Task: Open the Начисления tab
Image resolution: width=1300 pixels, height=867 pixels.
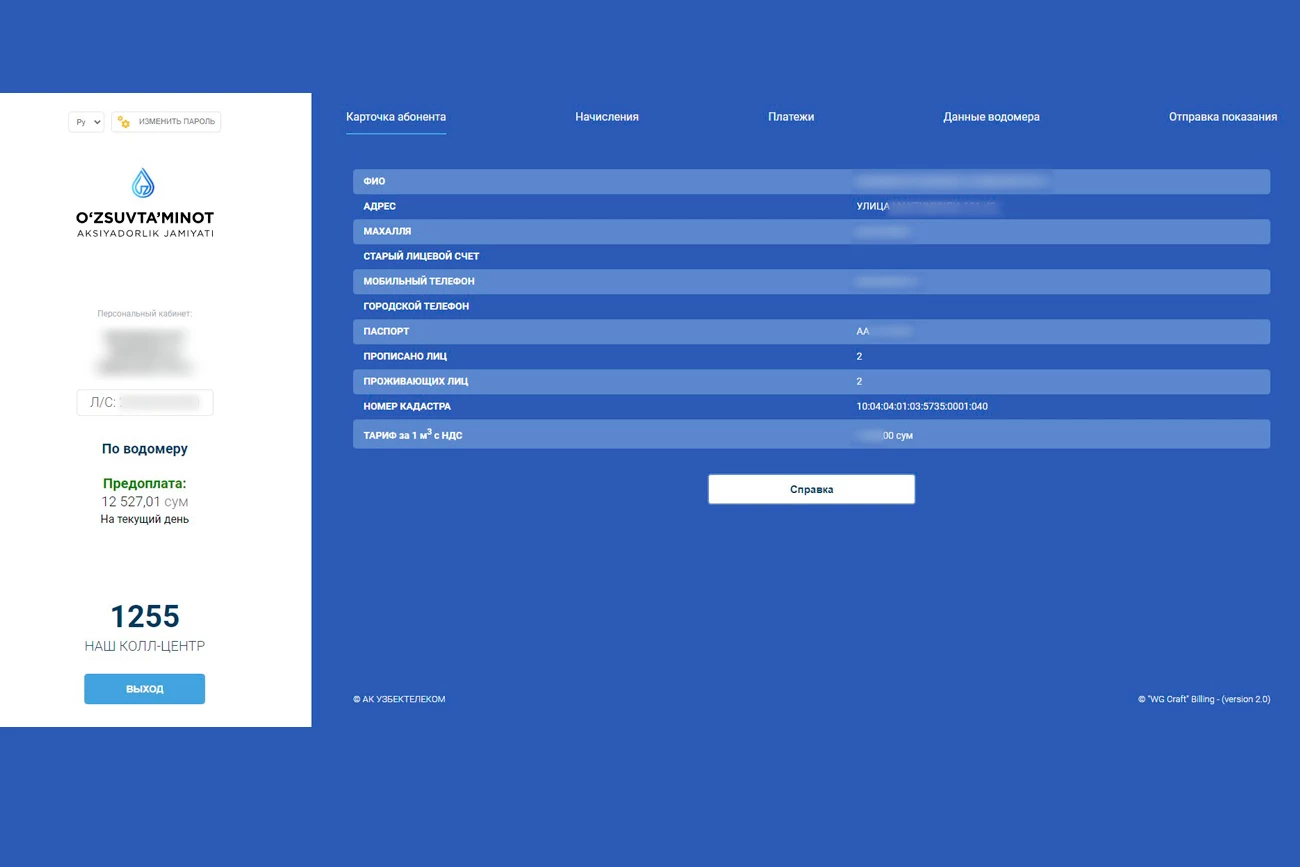Action: pyautogui.click(x=607, y=117)
